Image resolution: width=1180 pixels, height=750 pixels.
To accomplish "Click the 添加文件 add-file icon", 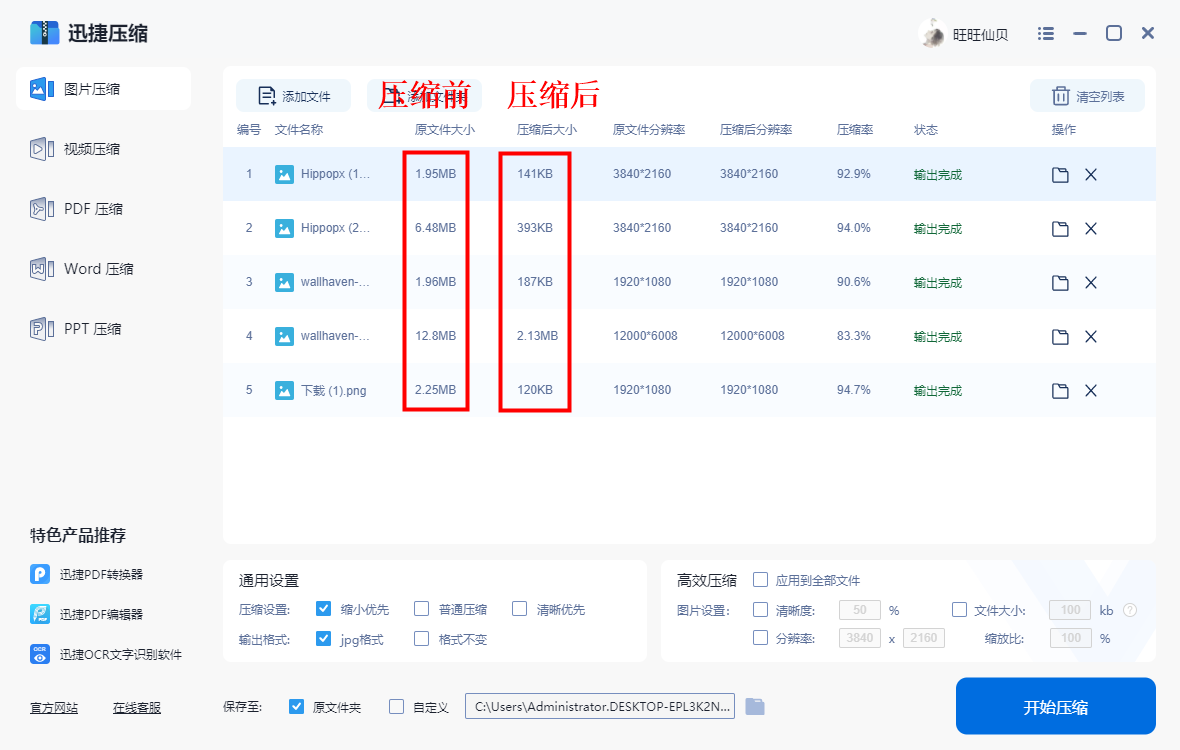I will [x=265, y=94].
